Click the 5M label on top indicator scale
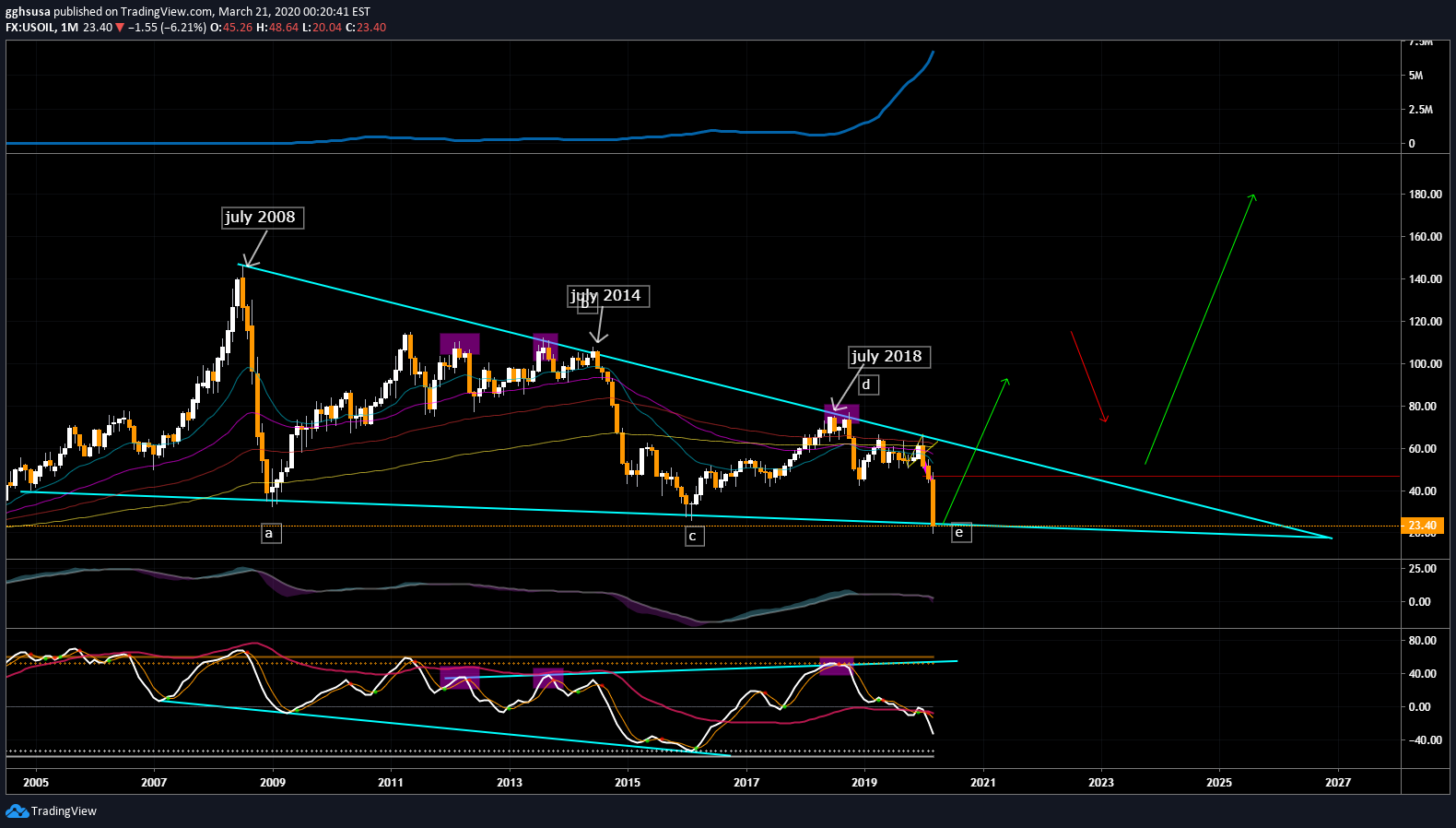 tap(1415, 76)
